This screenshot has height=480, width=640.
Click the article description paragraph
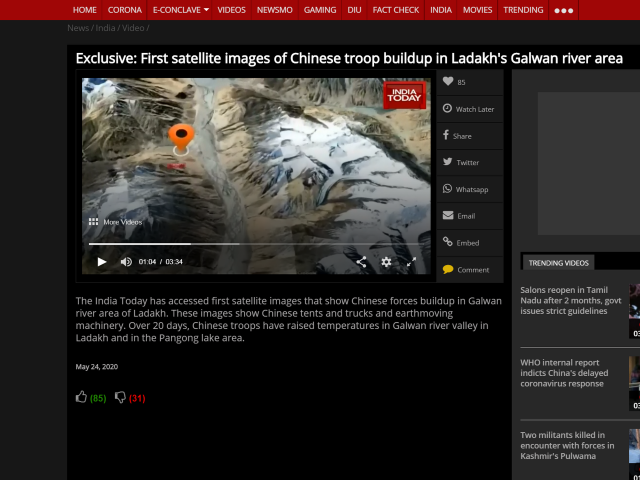click(x=289, y=320)
